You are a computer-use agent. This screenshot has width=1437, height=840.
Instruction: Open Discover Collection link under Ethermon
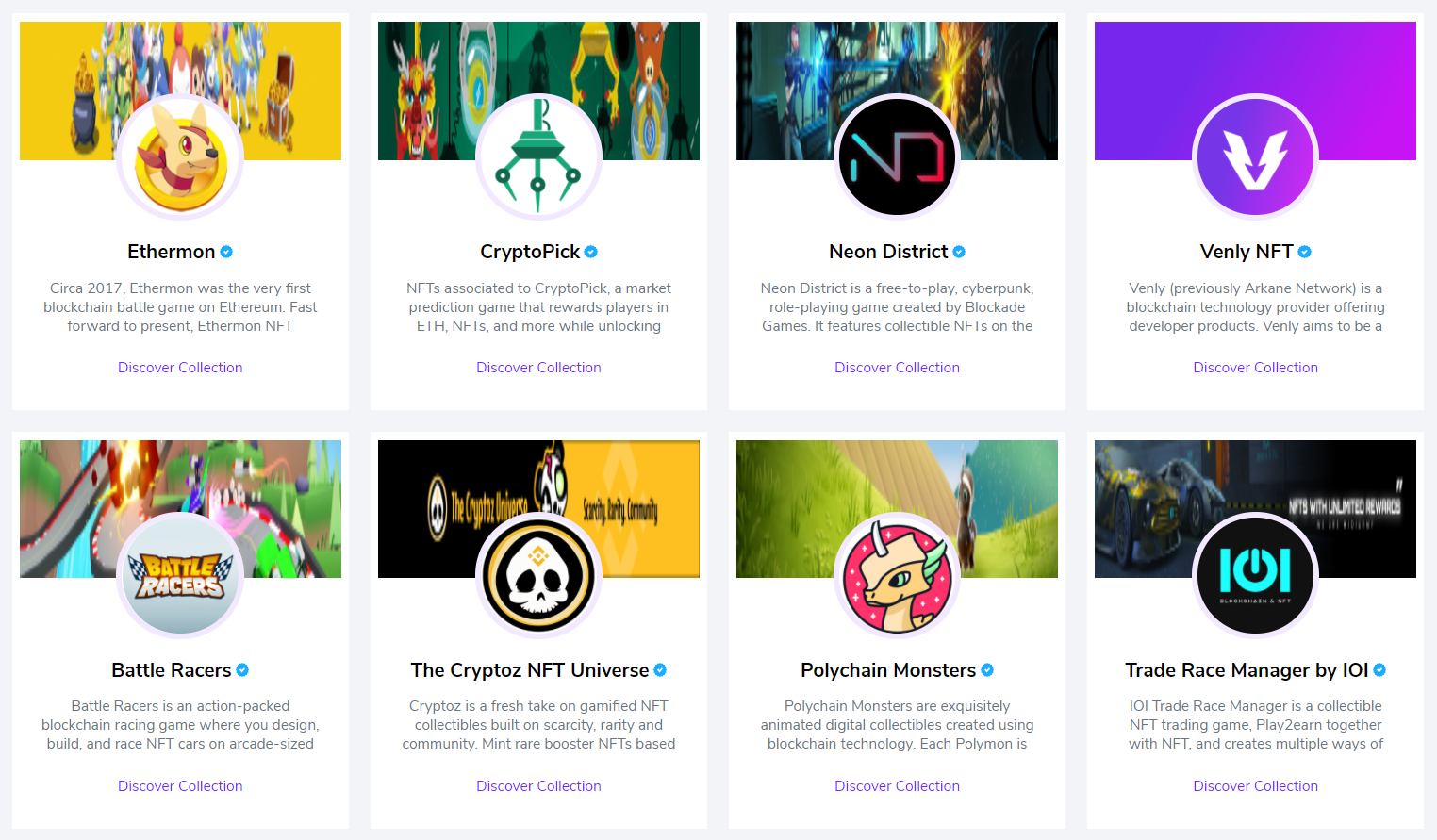(180, 368)
